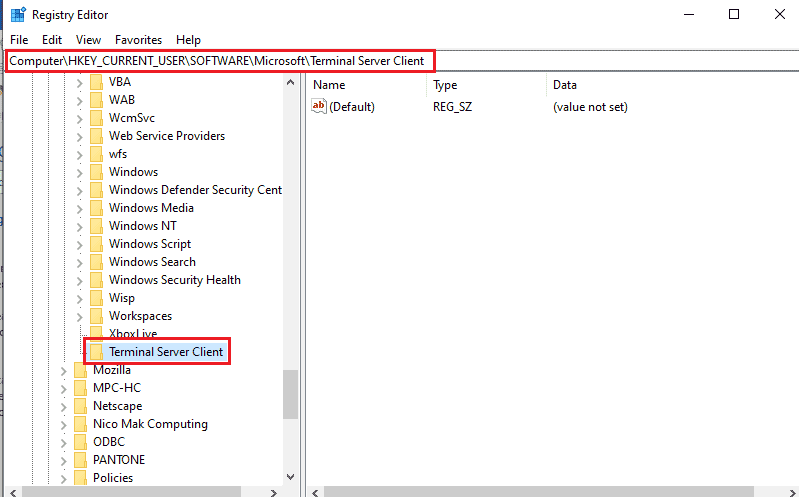This screenshot has height=497, width=799.
Task: Click values pane horizontal scroll left arrow
Action: point(316,492)
